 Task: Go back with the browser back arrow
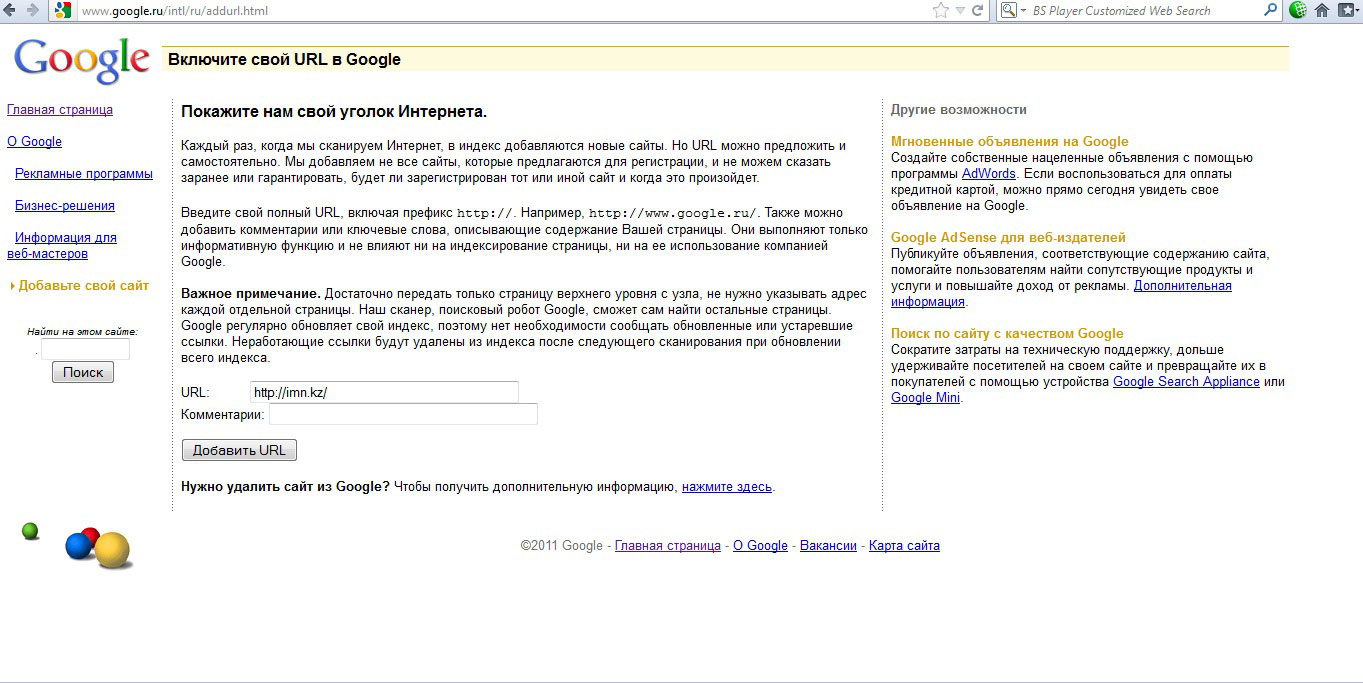coord(11,11)
